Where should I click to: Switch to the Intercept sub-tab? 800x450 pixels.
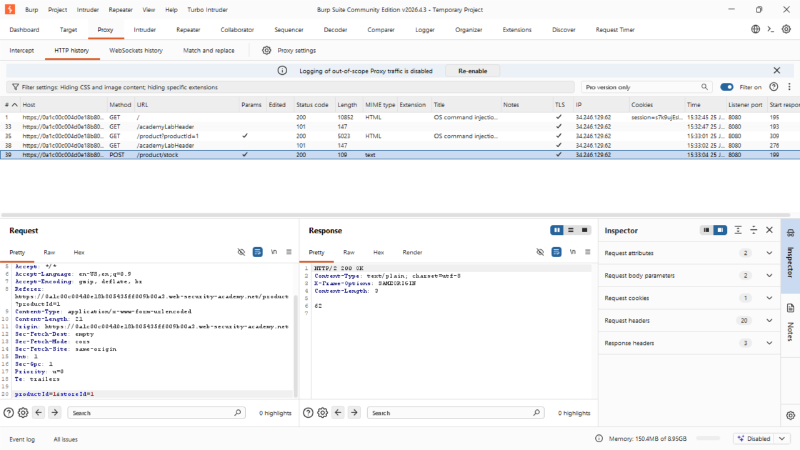[x=21, y=51]
